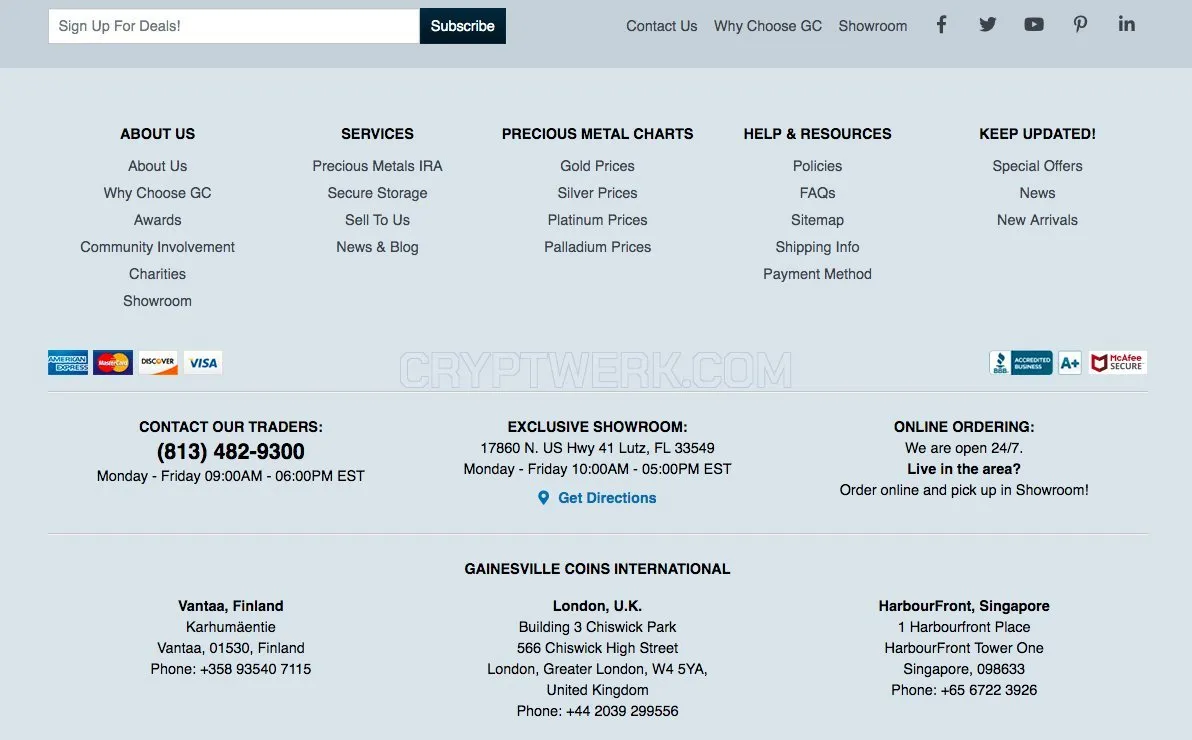The image size is (1192, 740).
Task: Click the map pin icon beside Get Directions
Action: [544, 497]
